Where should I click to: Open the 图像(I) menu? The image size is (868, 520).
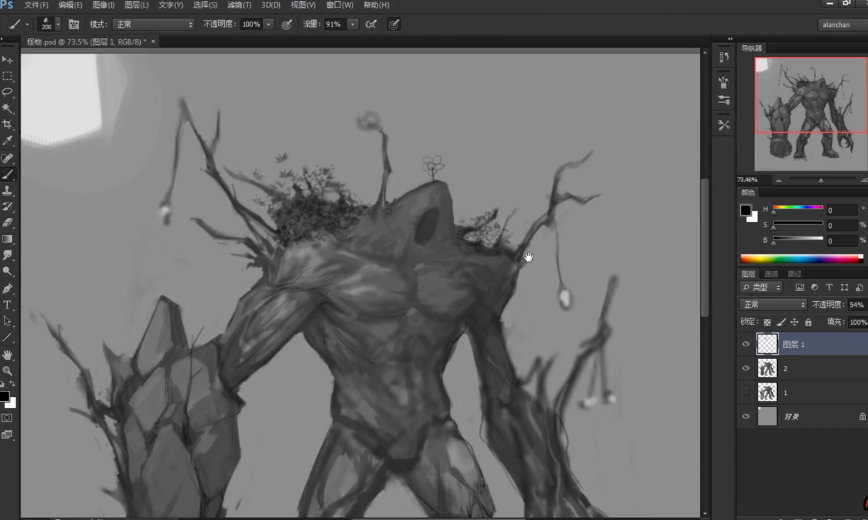pos(104,5)
